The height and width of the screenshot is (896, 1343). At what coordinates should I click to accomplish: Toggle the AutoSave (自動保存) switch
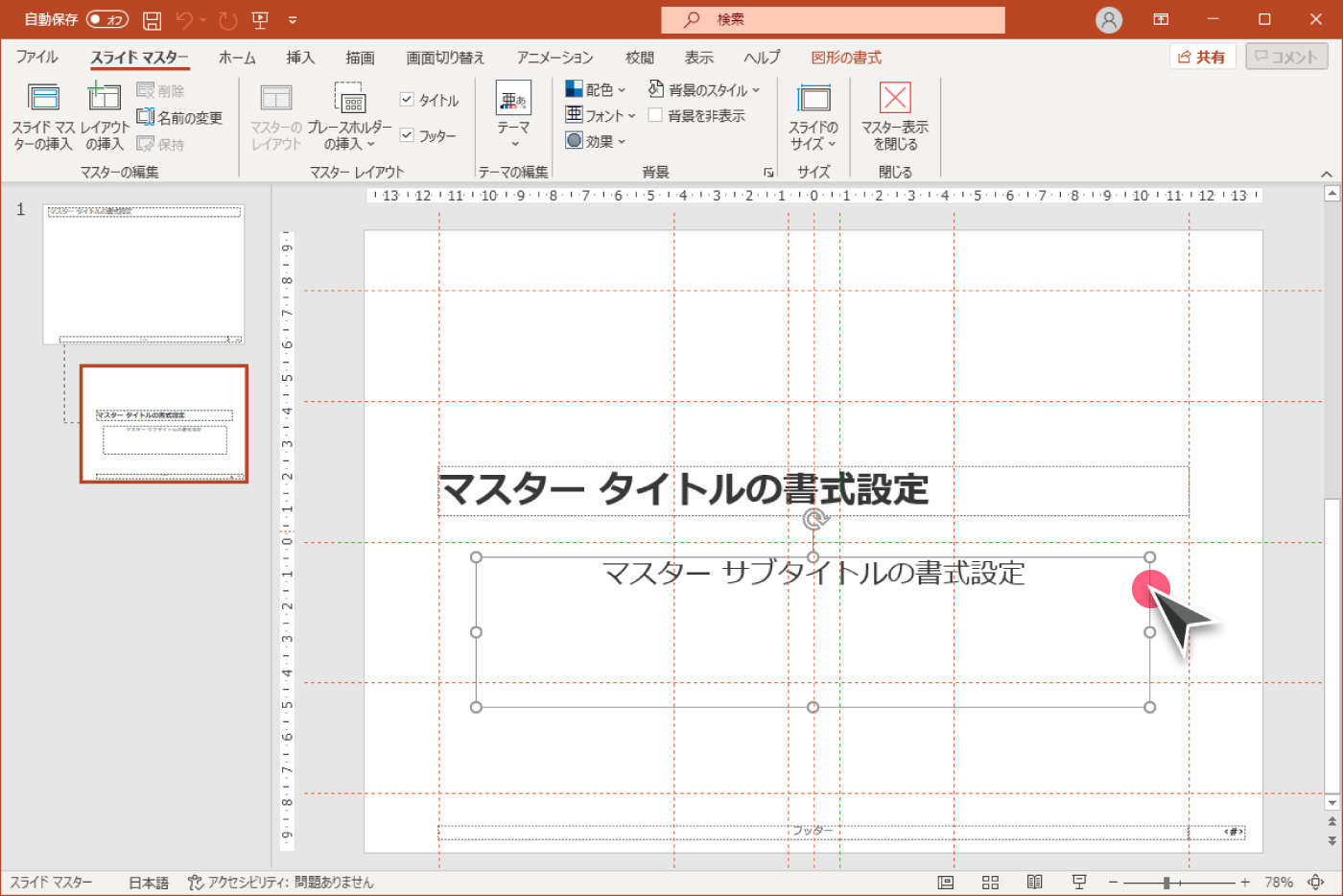107,19
